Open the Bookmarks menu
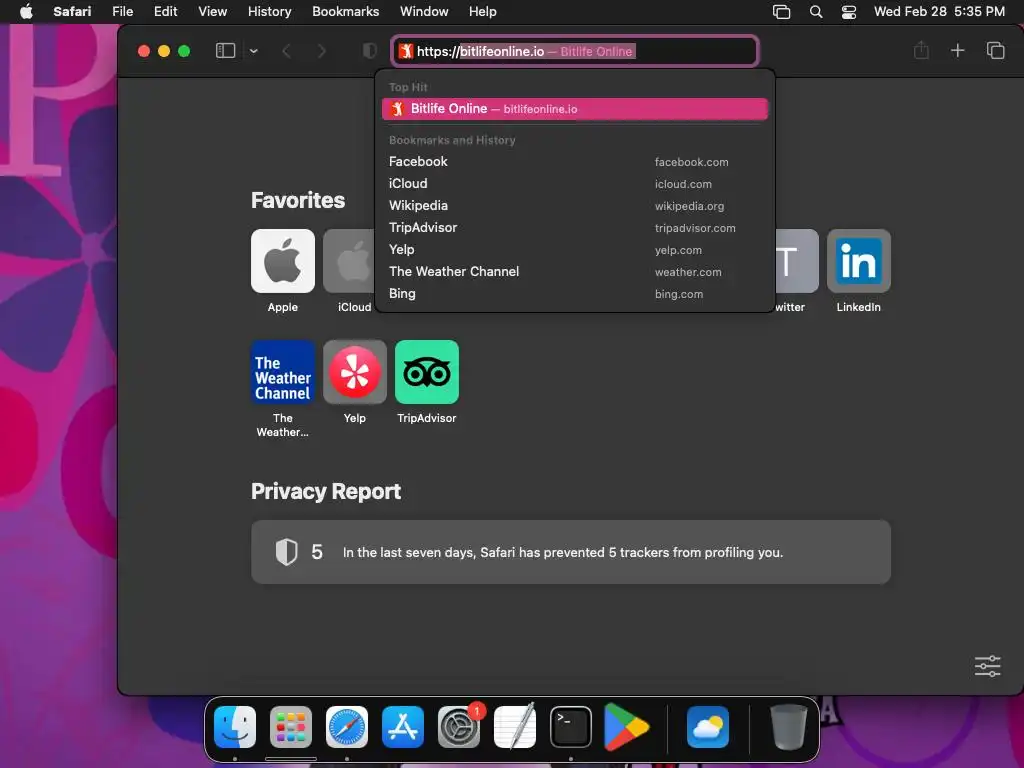Image resolution: width=1024 pixels, height=768 pixels. [x=345, y=12]
